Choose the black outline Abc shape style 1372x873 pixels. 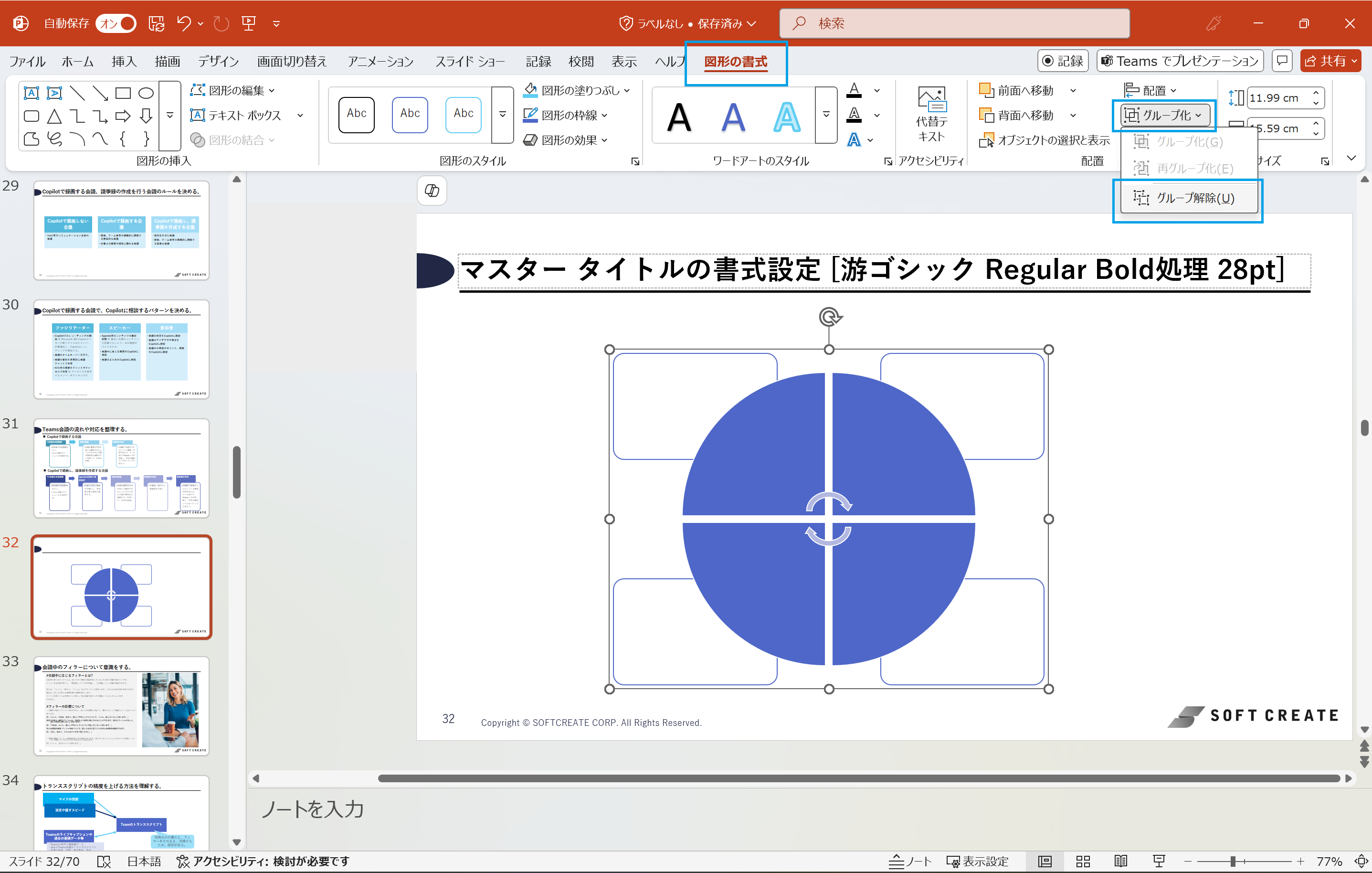[x=356, y=115]
